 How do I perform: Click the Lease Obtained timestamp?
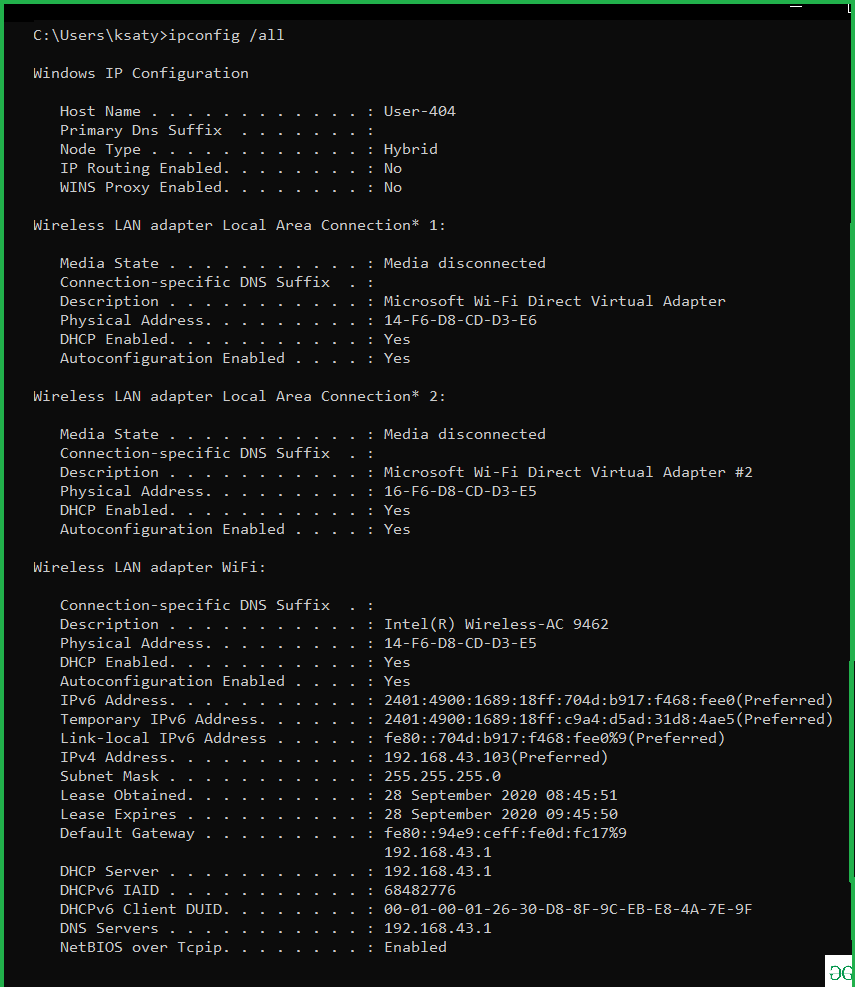point(501,795)
